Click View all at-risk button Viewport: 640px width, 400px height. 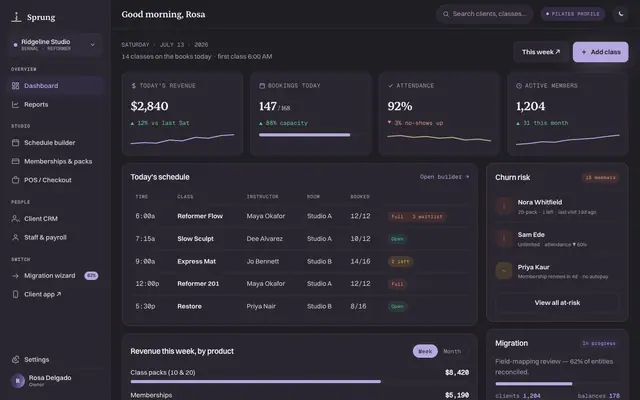coord(557,303)
